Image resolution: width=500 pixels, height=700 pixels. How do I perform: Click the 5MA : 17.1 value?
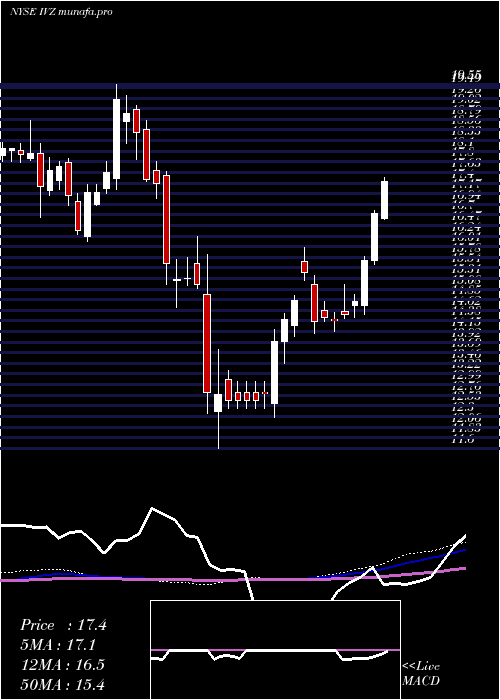tap(58, 645)
